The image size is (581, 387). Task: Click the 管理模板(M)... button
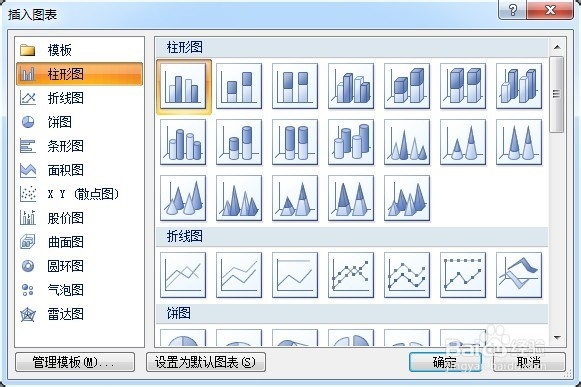pyautogui.click(x=75, y=362)
